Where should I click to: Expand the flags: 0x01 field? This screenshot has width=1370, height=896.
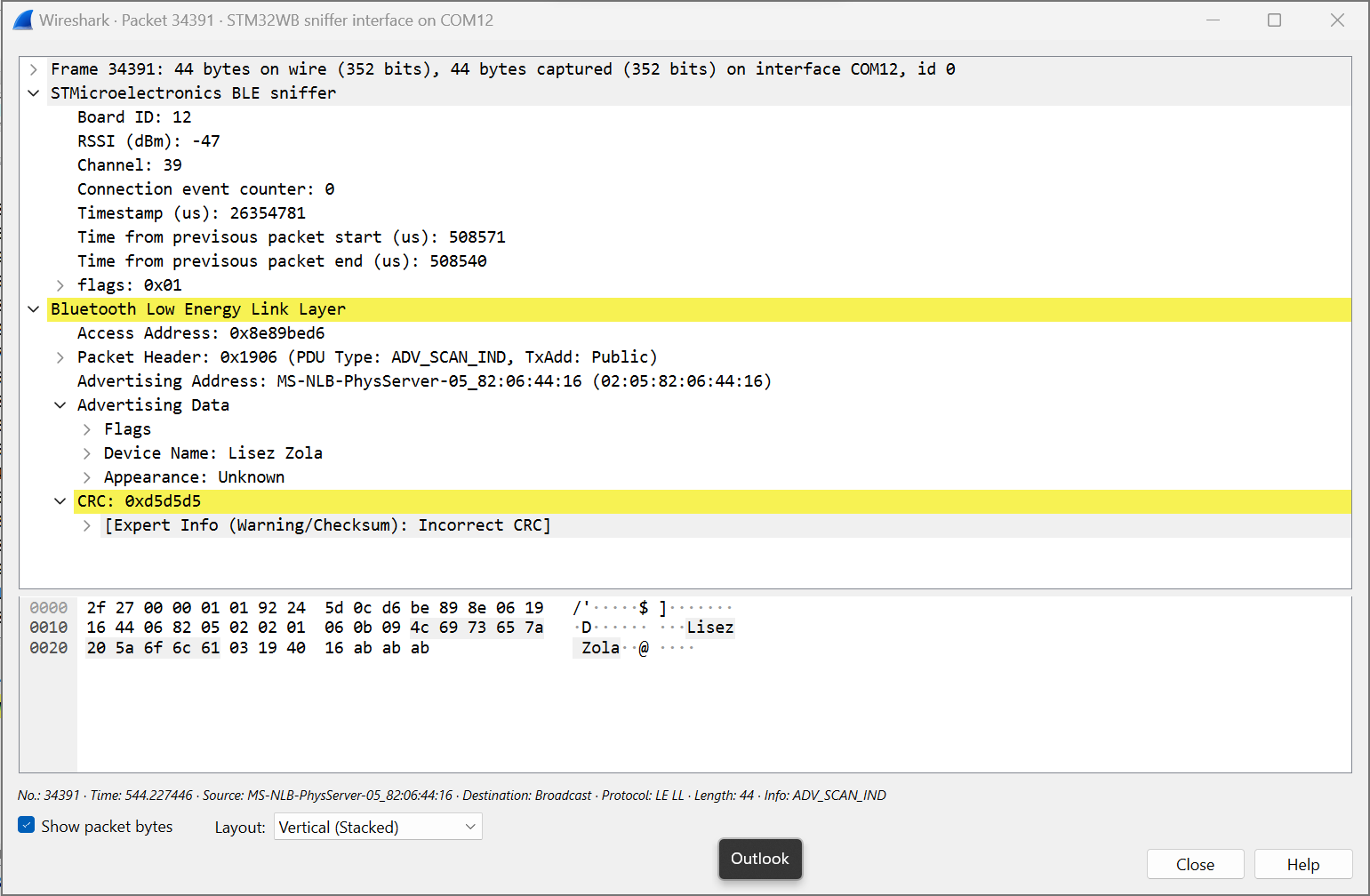pos(60,285)
